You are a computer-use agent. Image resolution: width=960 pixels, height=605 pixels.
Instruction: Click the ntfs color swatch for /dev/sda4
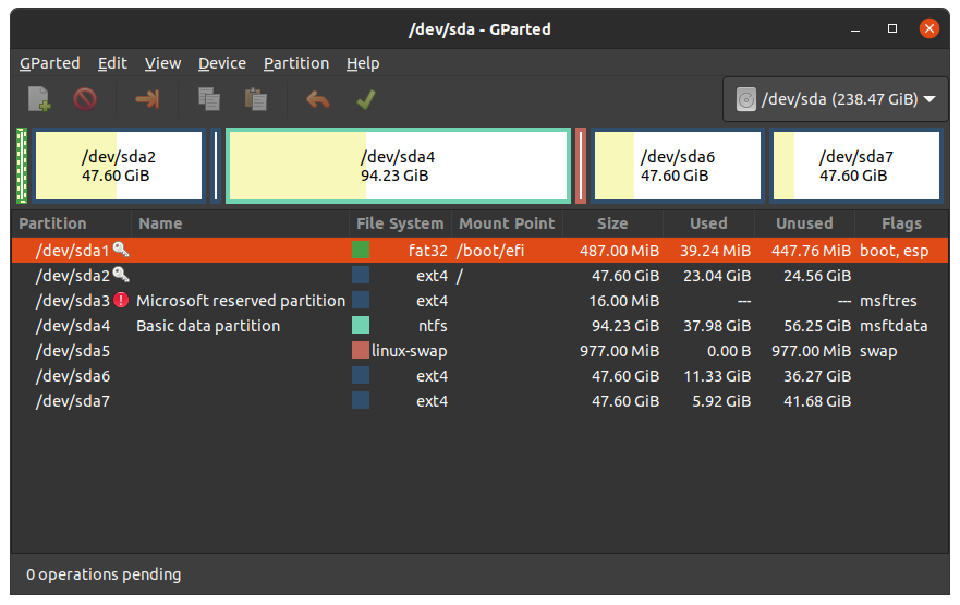(360, 325)
